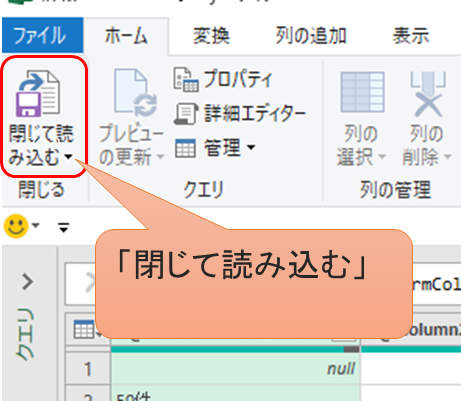Open the 詳細エディター
The width and height of the screenshot is (461, 401).
click(x=240, y=113)
